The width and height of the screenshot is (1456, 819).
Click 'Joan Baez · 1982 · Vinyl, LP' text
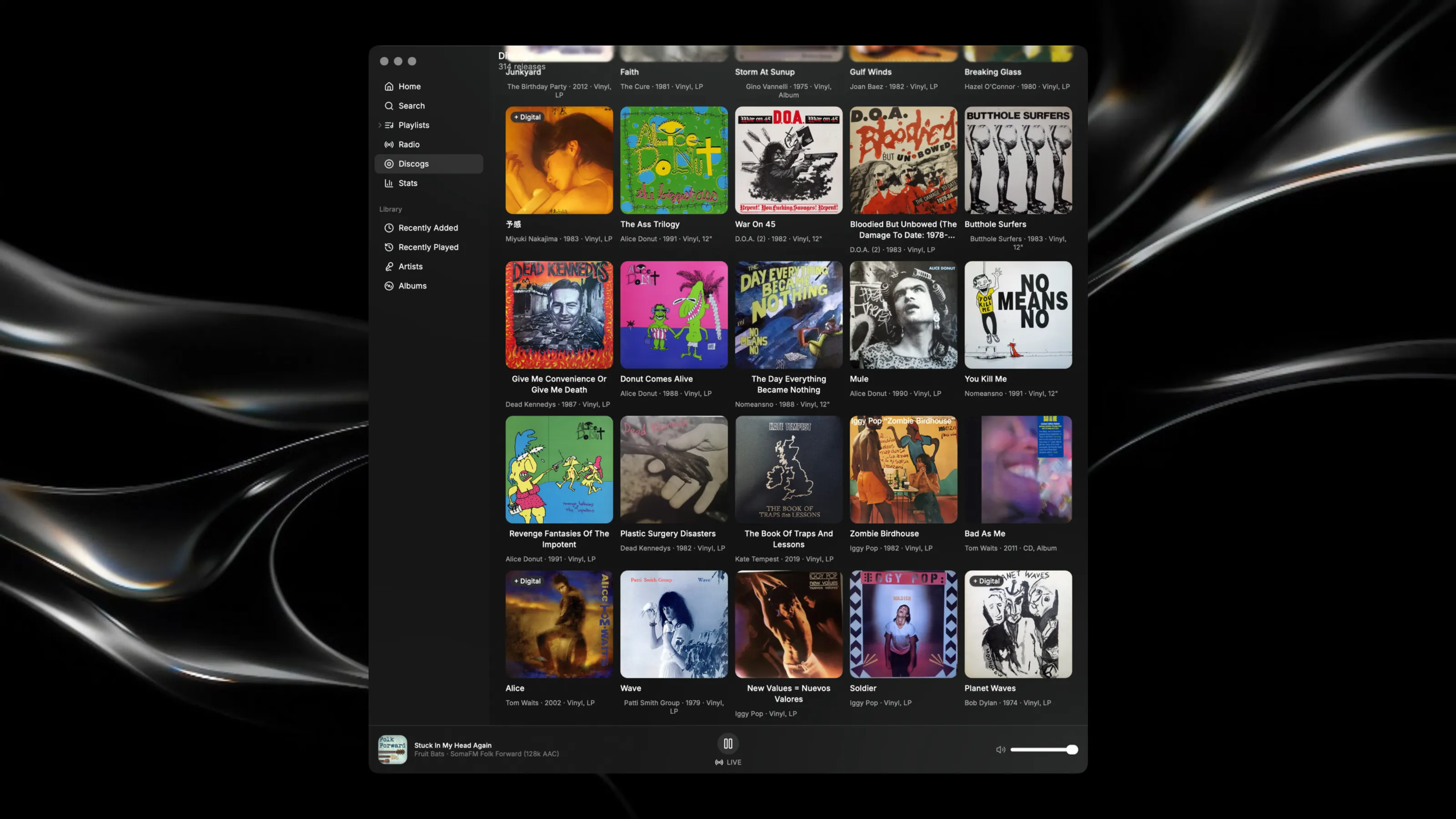(x=893, y=86)
